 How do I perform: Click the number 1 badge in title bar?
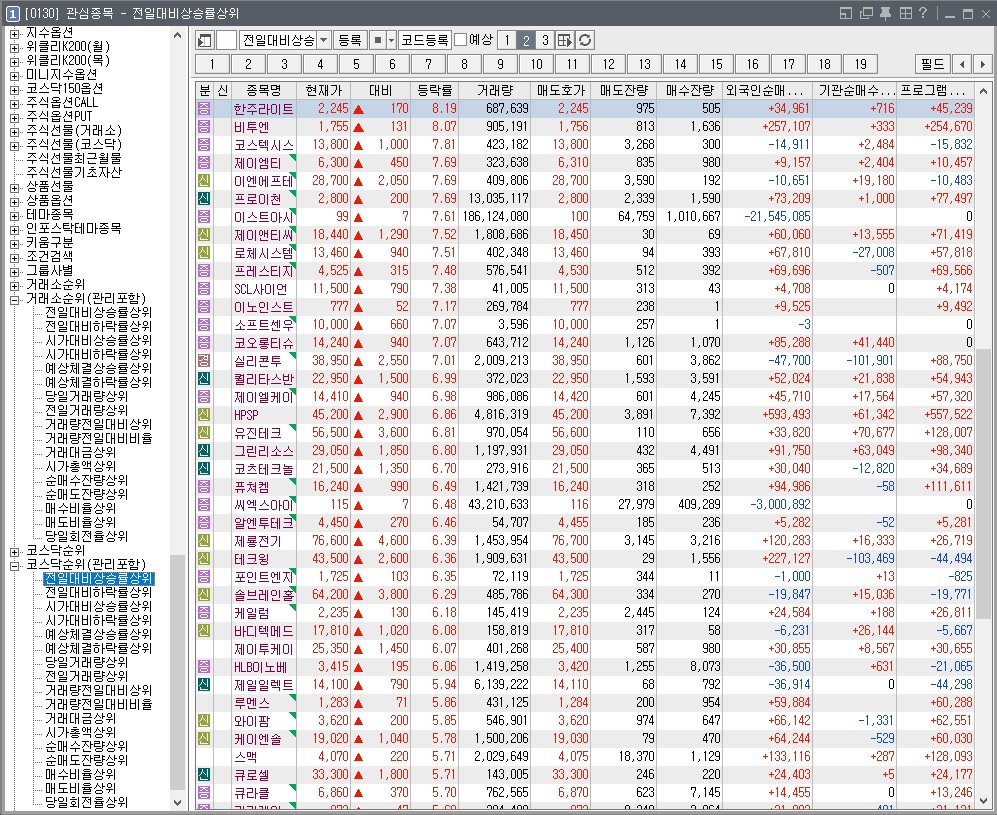(13, 13)
